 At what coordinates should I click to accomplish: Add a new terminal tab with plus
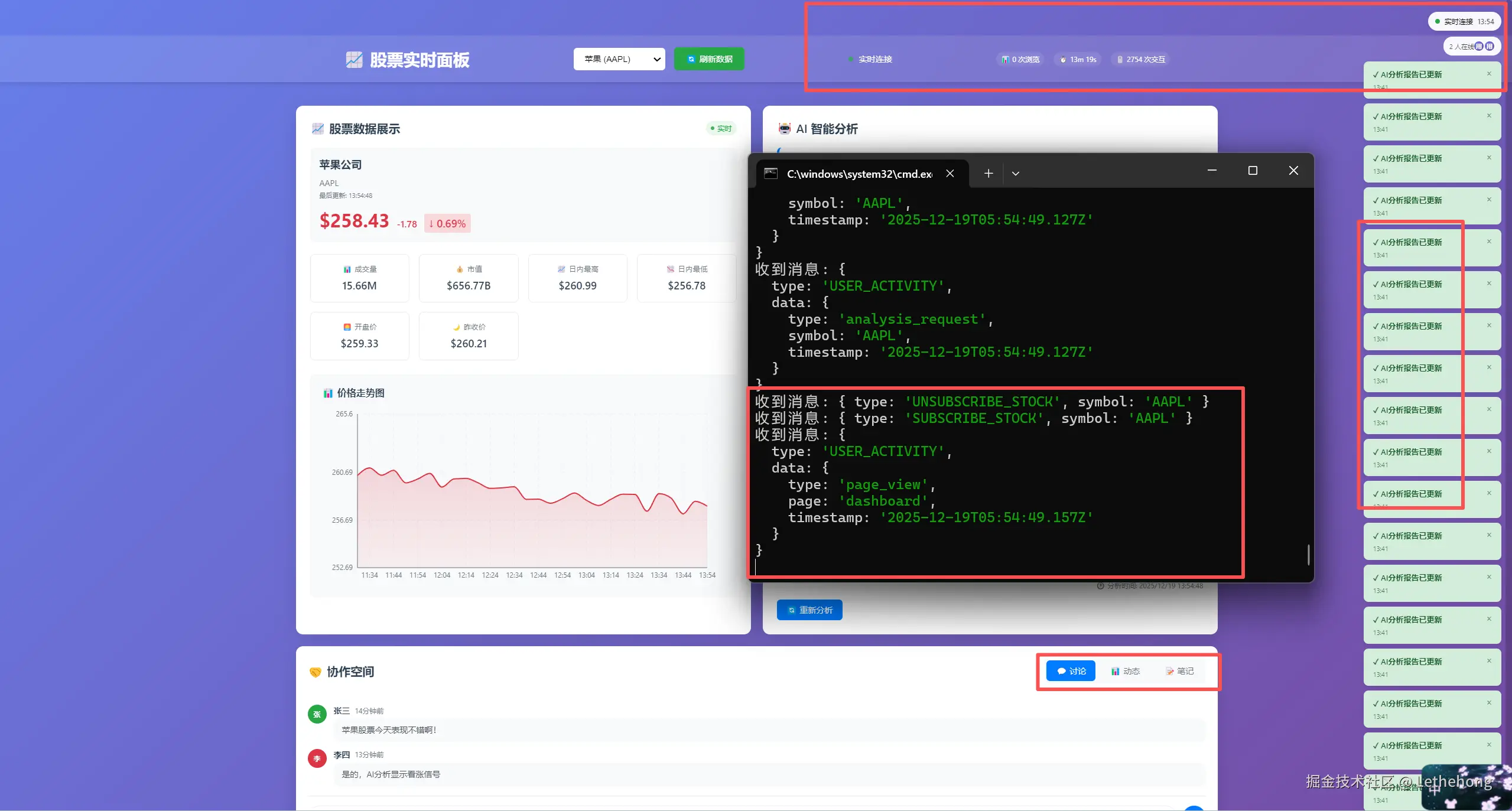(x=988, y=174)
